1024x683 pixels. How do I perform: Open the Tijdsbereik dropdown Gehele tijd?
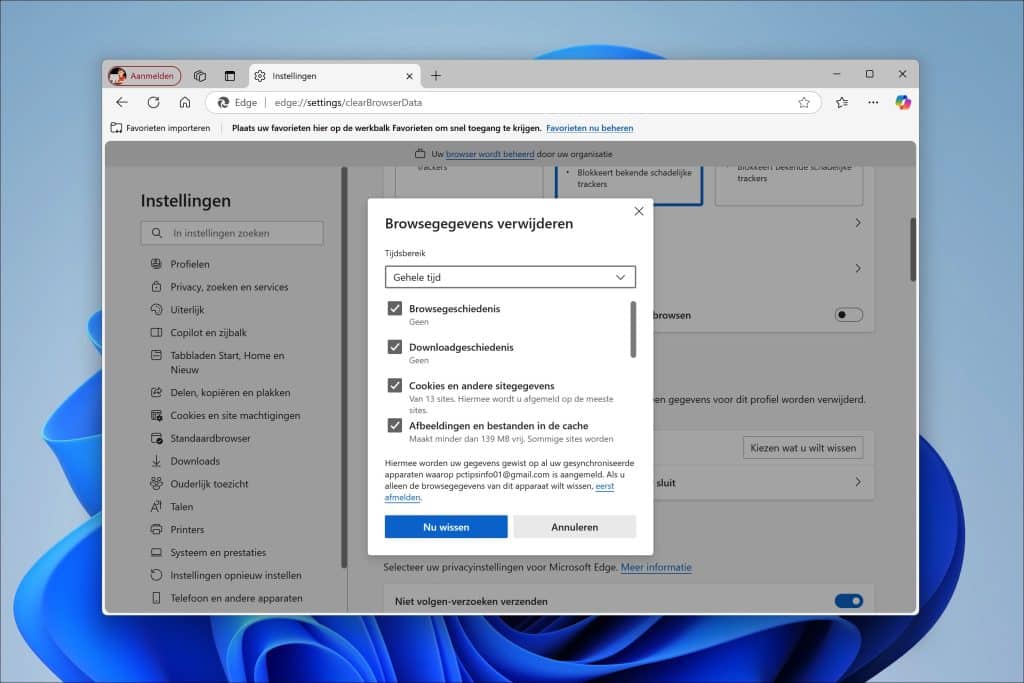[x=510, y=277]
